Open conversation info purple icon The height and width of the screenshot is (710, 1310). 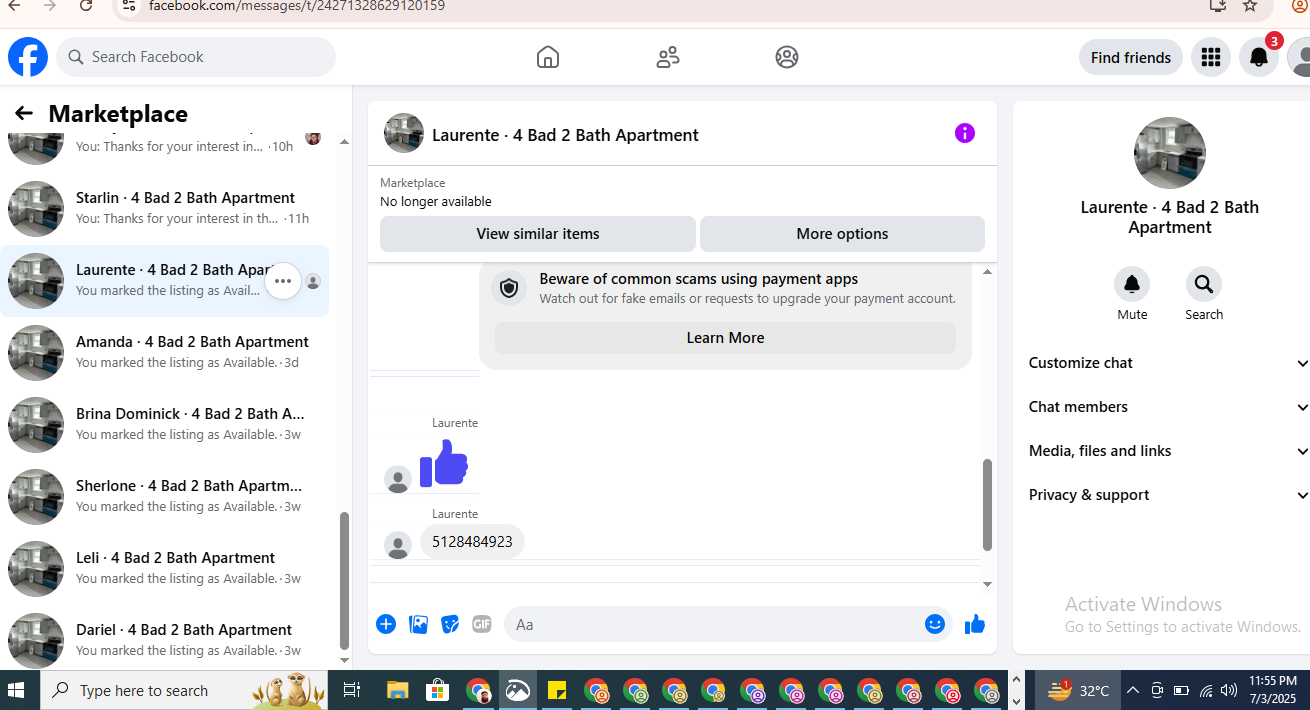coord(965,133)
